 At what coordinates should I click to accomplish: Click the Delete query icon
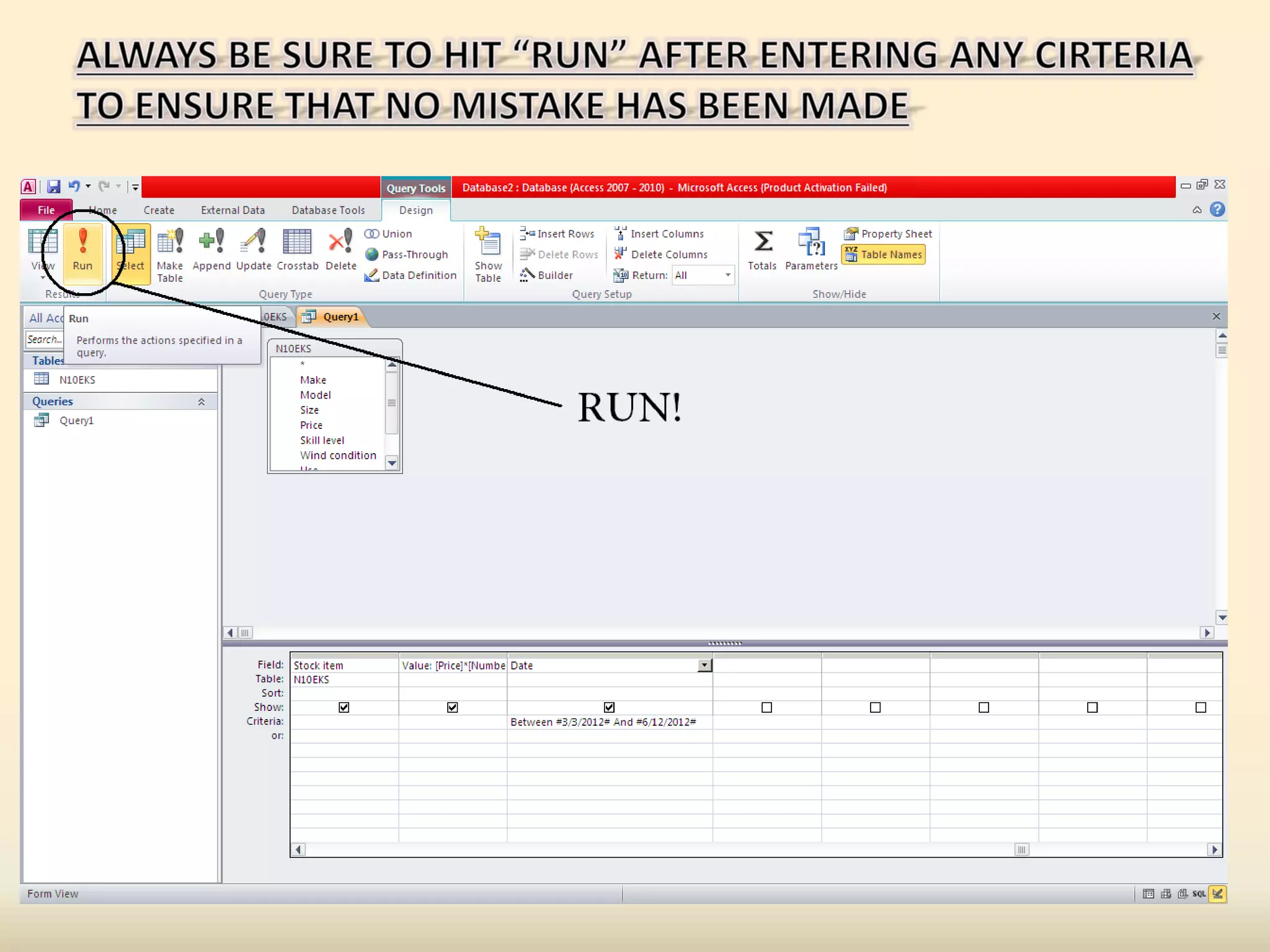click(x=340, y=242)
